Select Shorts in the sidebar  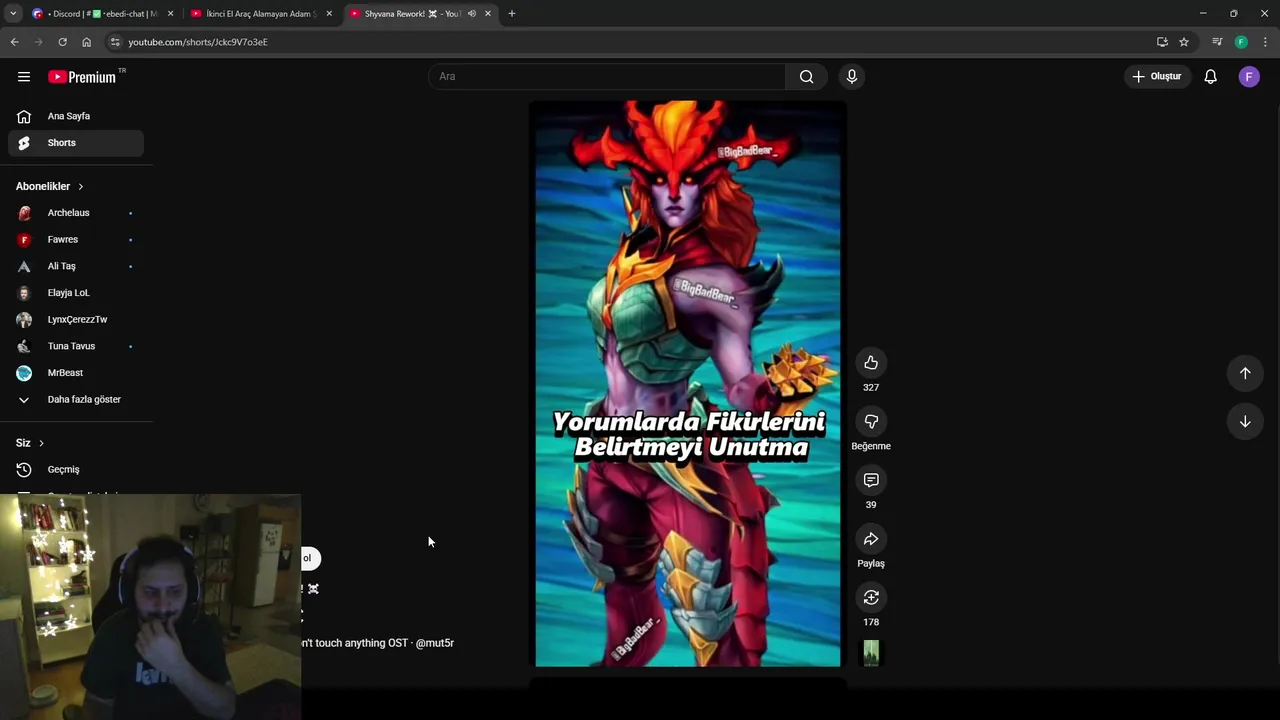(76, 143)
